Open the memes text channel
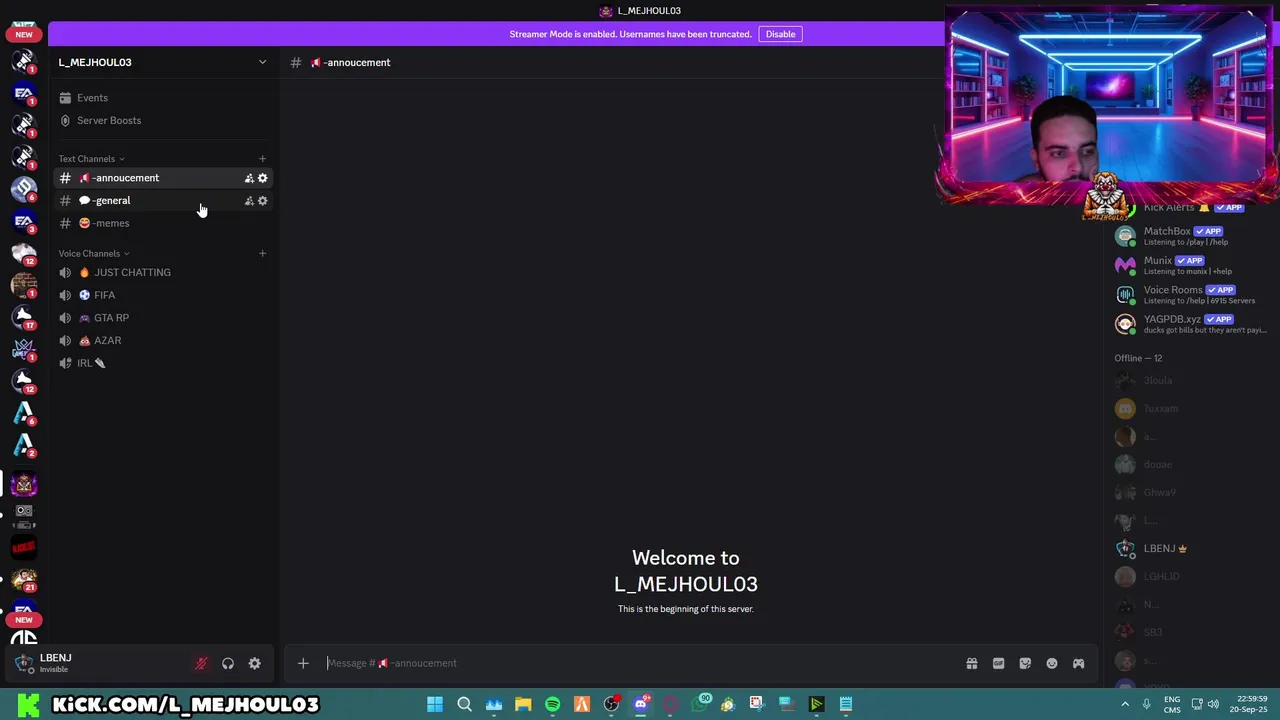Screen dimensions: 1280x720 pos(162,223)
